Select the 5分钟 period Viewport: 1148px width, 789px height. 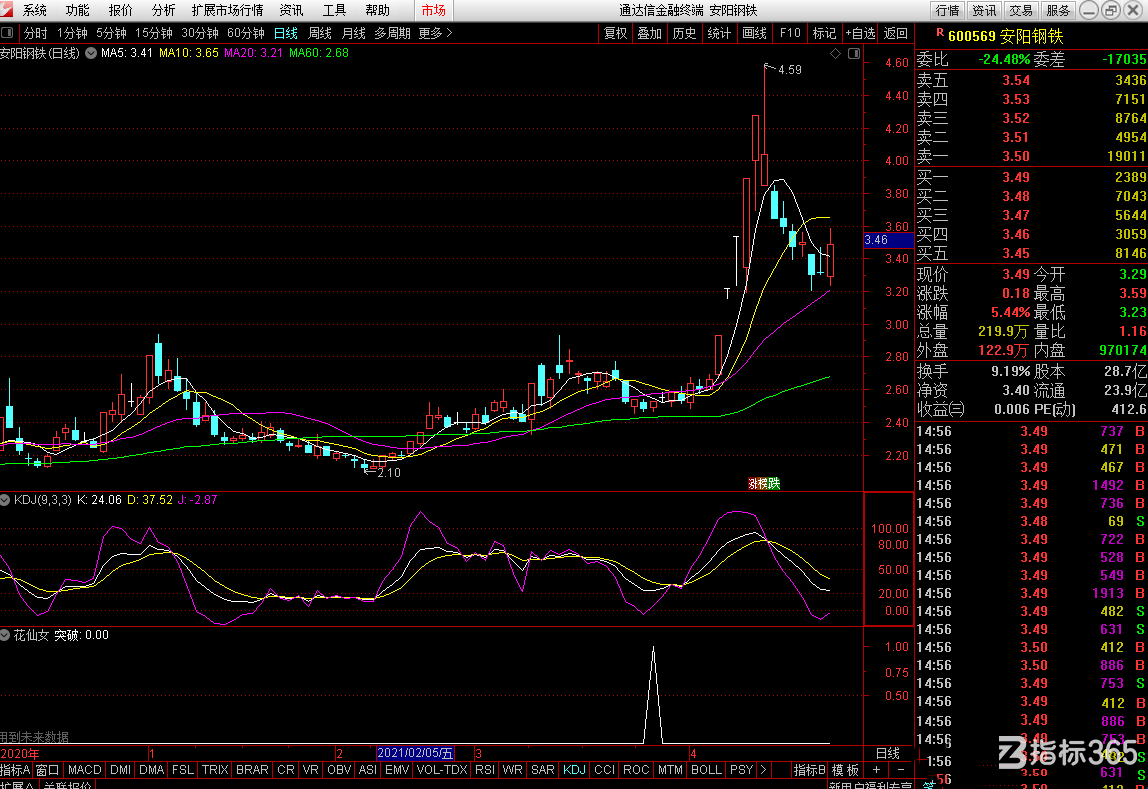[x=111, y=33]
